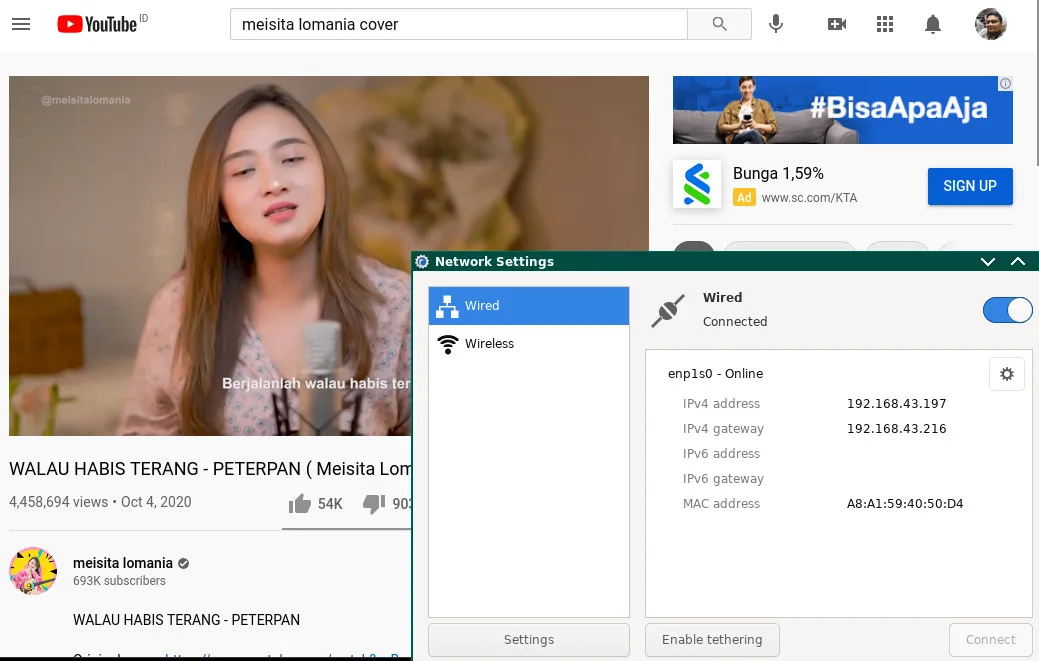Open the create video camera icon
The width and height of the screenshot is (1039, 661).
tap(837, 25)
